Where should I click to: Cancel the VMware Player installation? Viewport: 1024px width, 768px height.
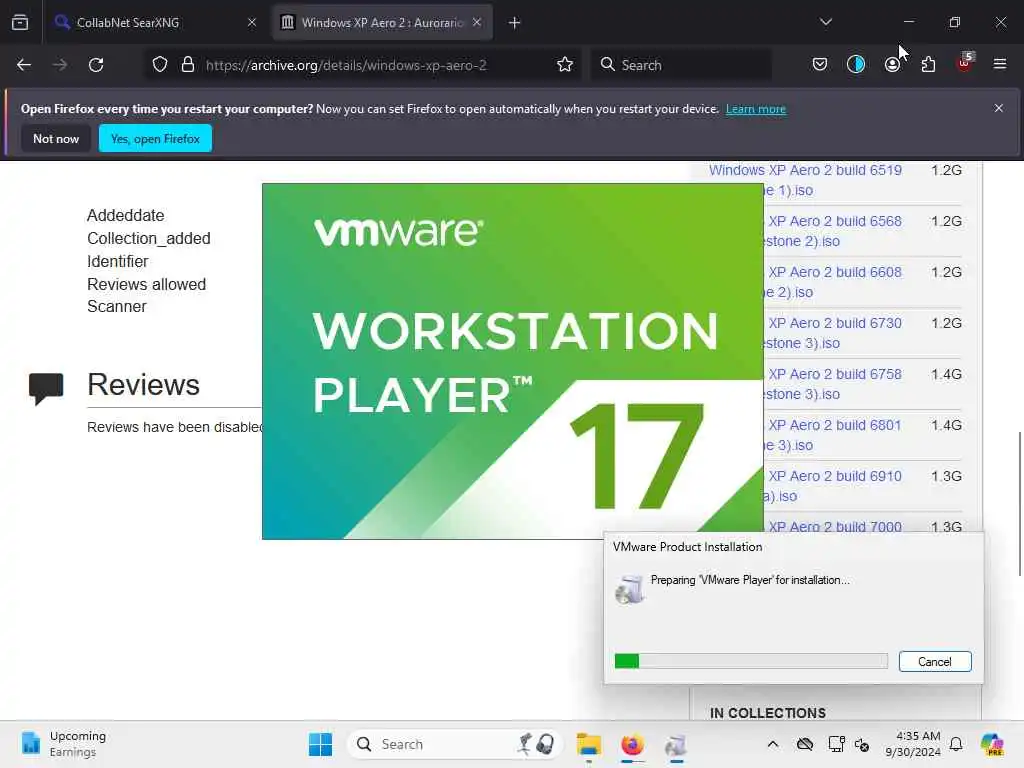tap(935, 662)
